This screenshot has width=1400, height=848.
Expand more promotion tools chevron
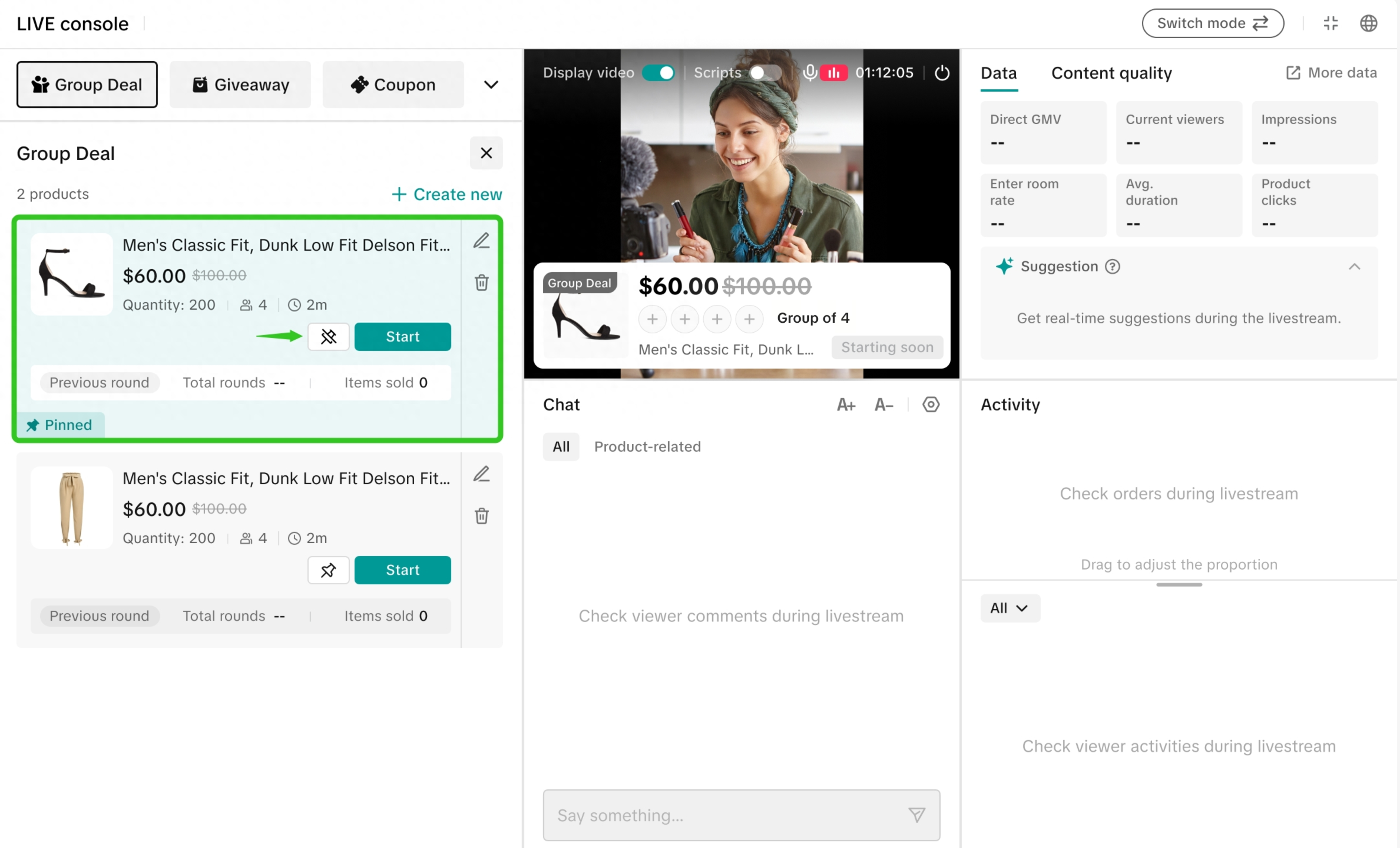[491, 85]
